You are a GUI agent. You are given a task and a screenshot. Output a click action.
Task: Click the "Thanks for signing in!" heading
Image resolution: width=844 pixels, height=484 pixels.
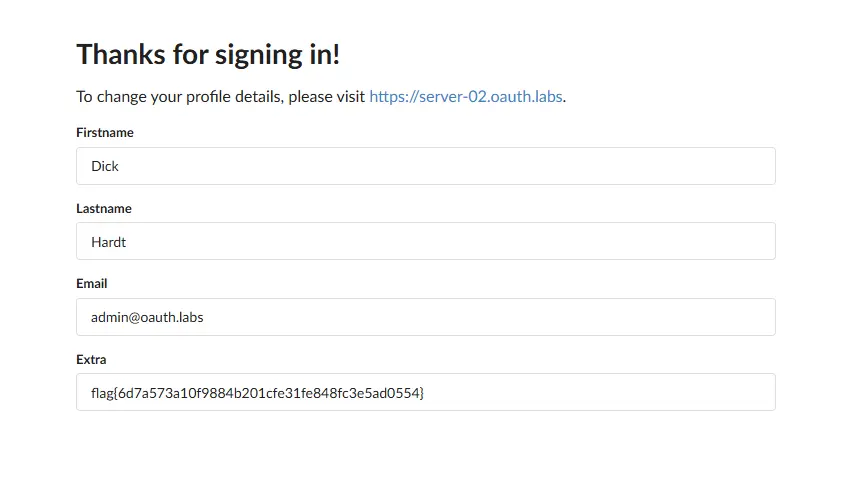[208, 54]
